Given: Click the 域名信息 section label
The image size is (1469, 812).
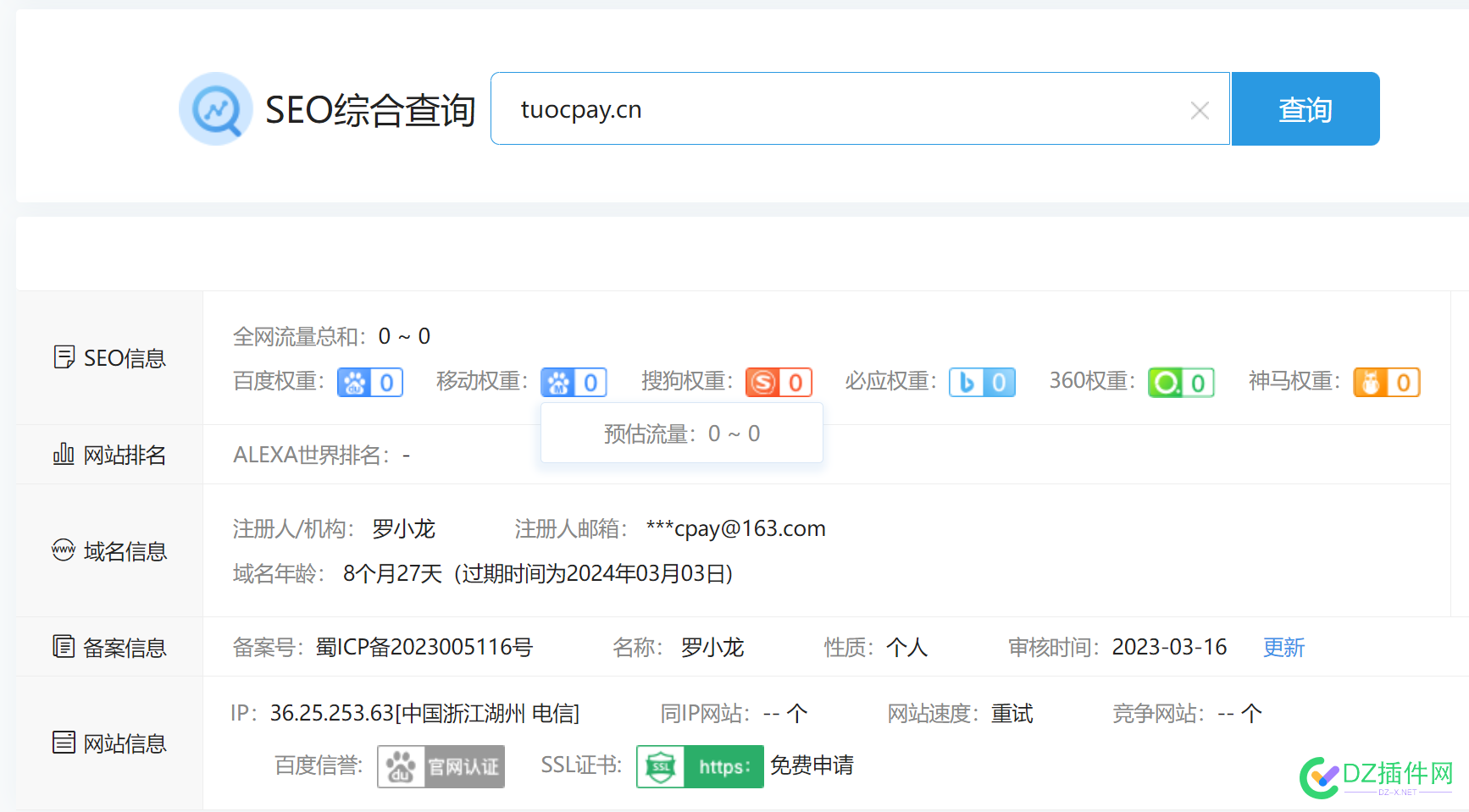Looking at the screenshot, I should click(x=125, y=551).
